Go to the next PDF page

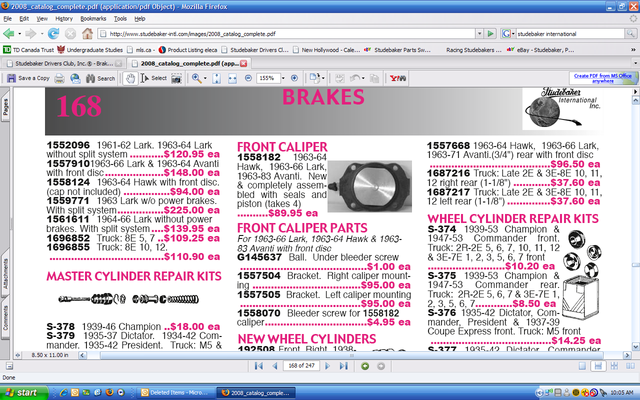(x=327, y=366)
